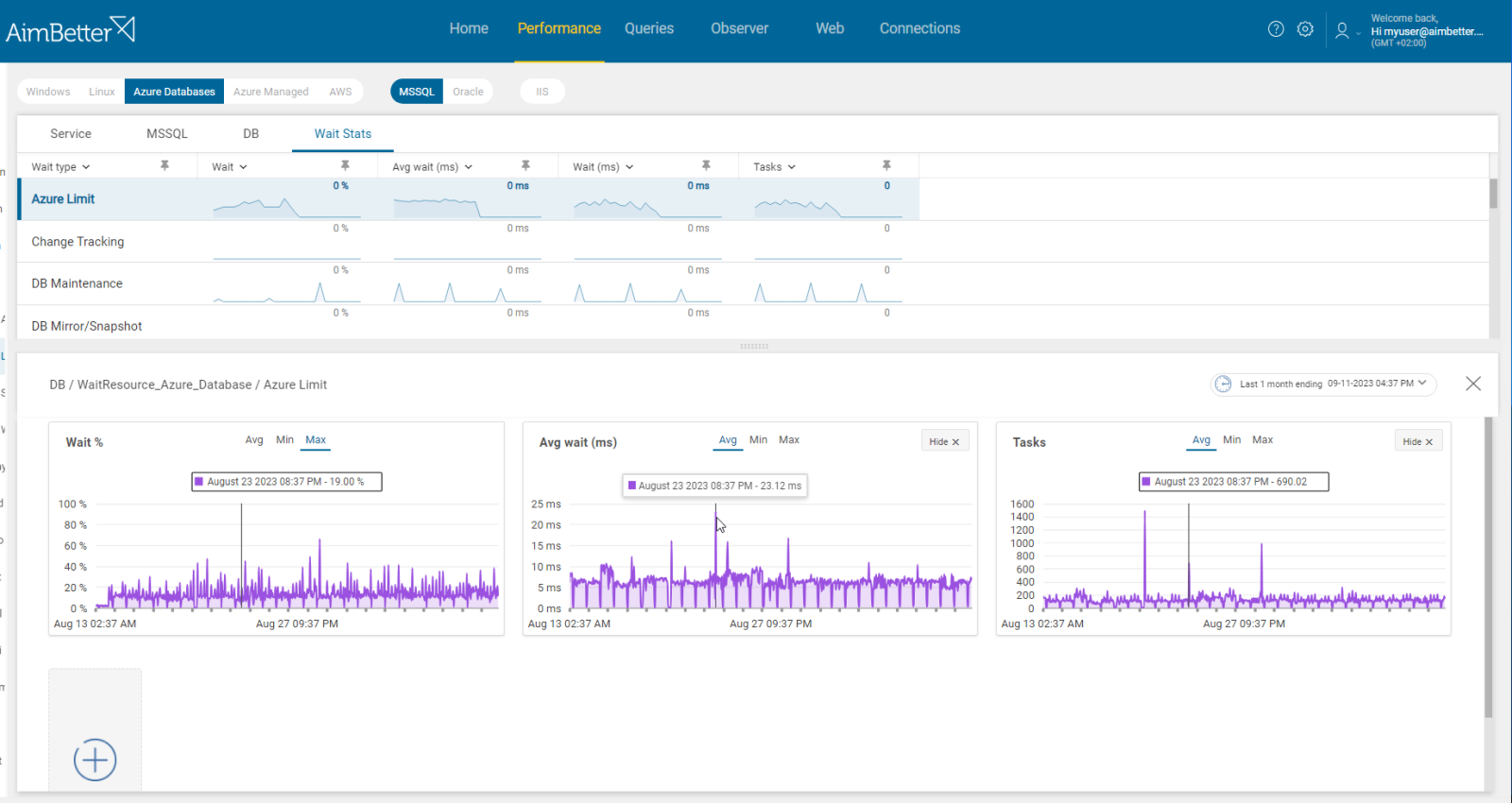Select Azure Databases platform filter
Viewport: 1512px width, 803px height.
point(174,92)
